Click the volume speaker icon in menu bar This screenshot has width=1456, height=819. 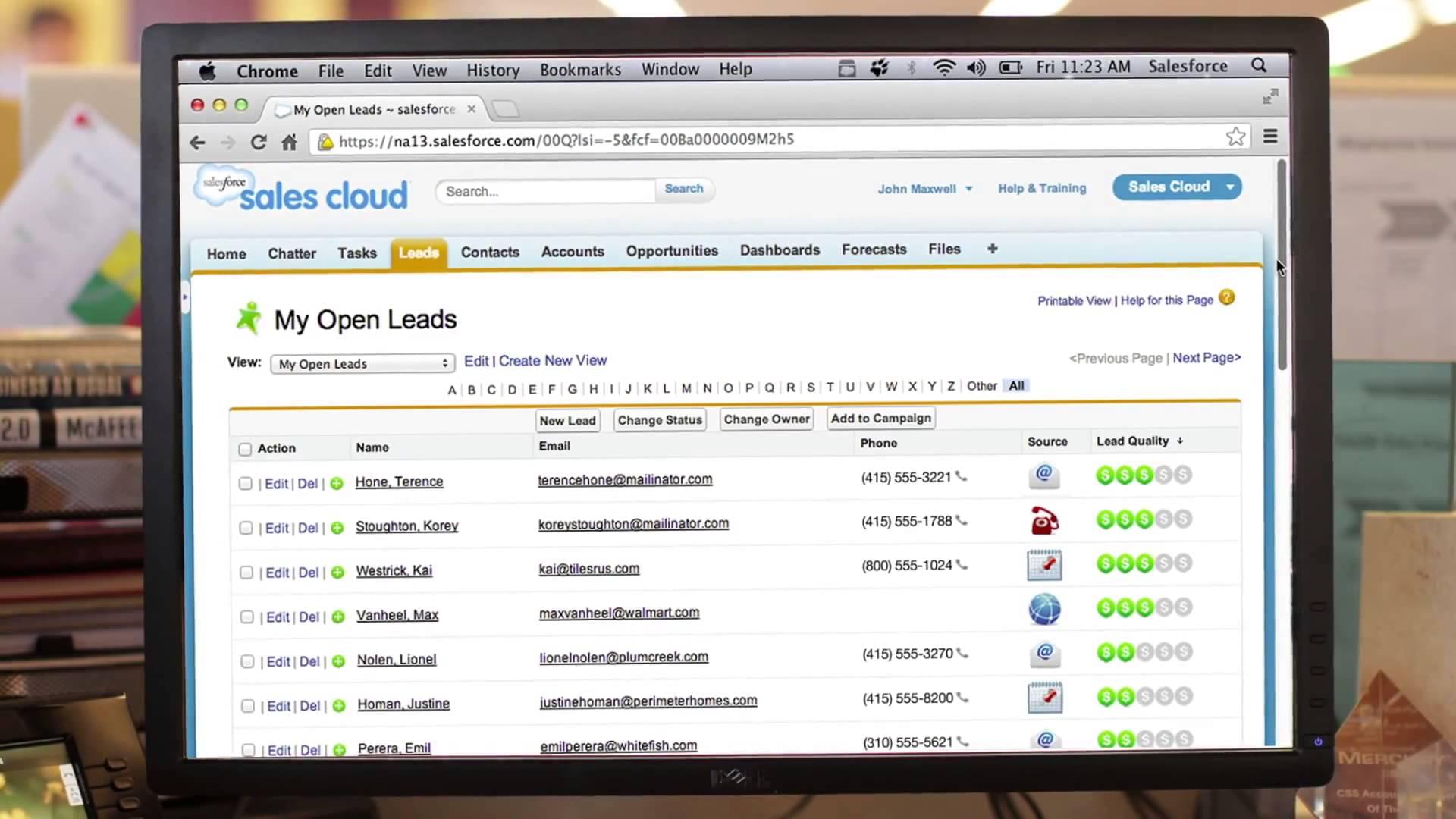(x=976, y=67)
